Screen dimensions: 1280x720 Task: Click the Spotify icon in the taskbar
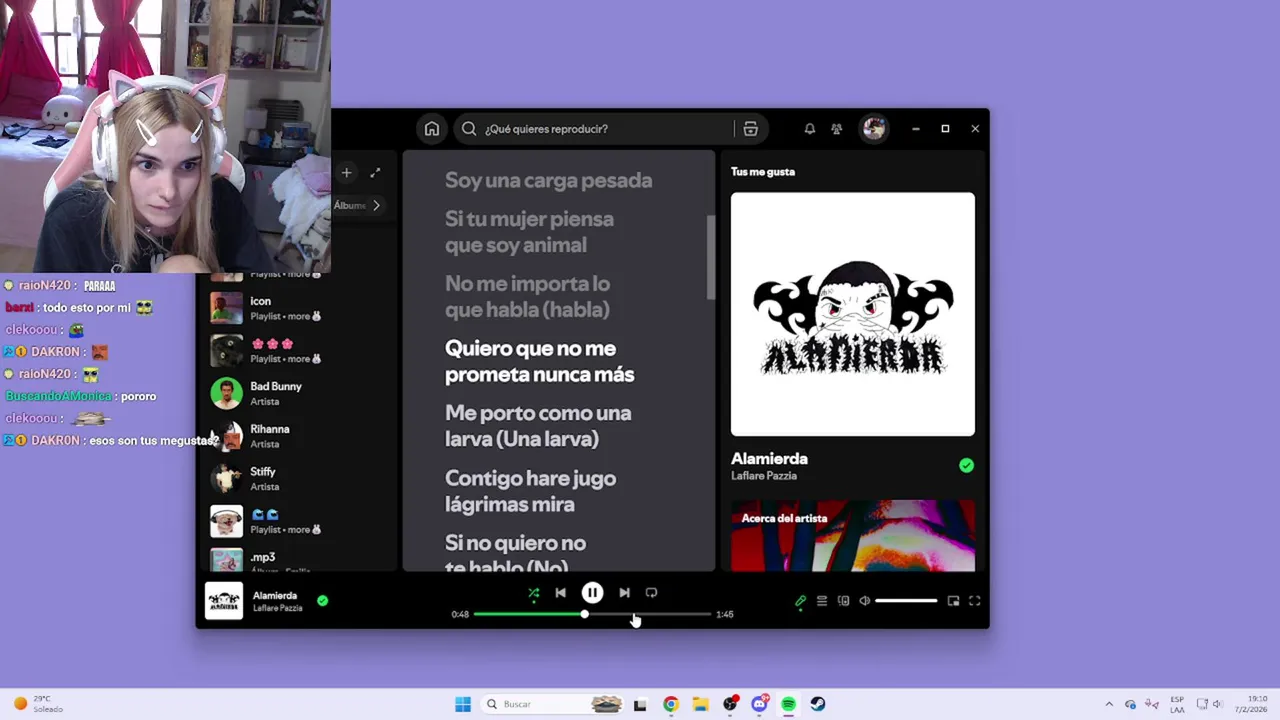point(788,704)
